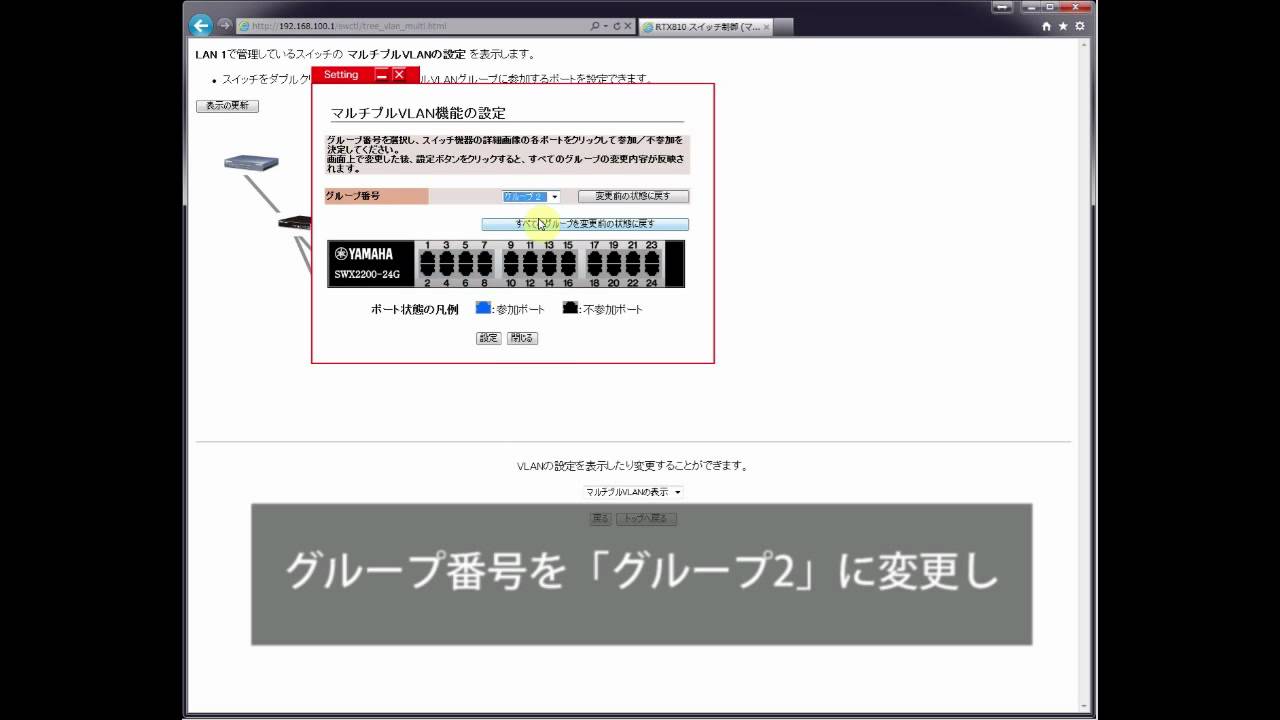The width and height of the screenshot is (1280, 720).
Task: Click the black 不参加ポート legend swatch
Action: (x=570, y=309)
